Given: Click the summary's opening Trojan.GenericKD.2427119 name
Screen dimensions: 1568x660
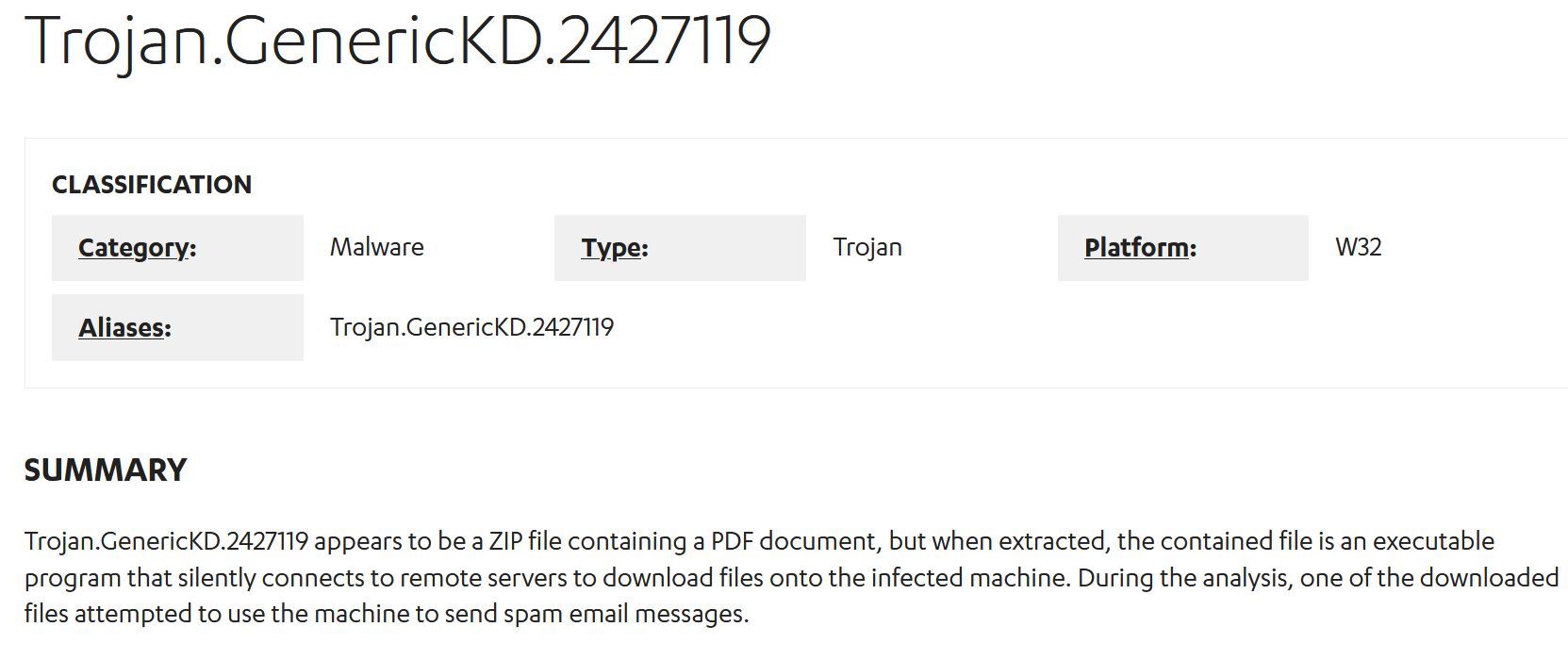Looking at the screenshot, I should click(x=167, y=541).
